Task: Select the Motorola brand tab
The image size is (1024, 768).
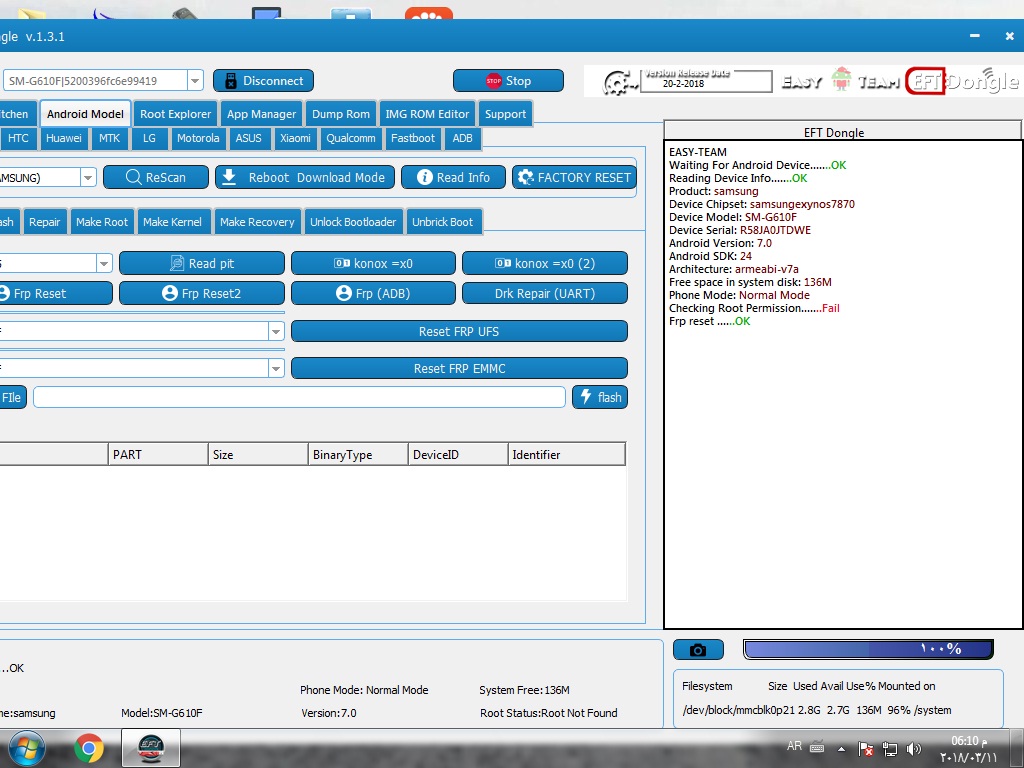Action: 198,138
